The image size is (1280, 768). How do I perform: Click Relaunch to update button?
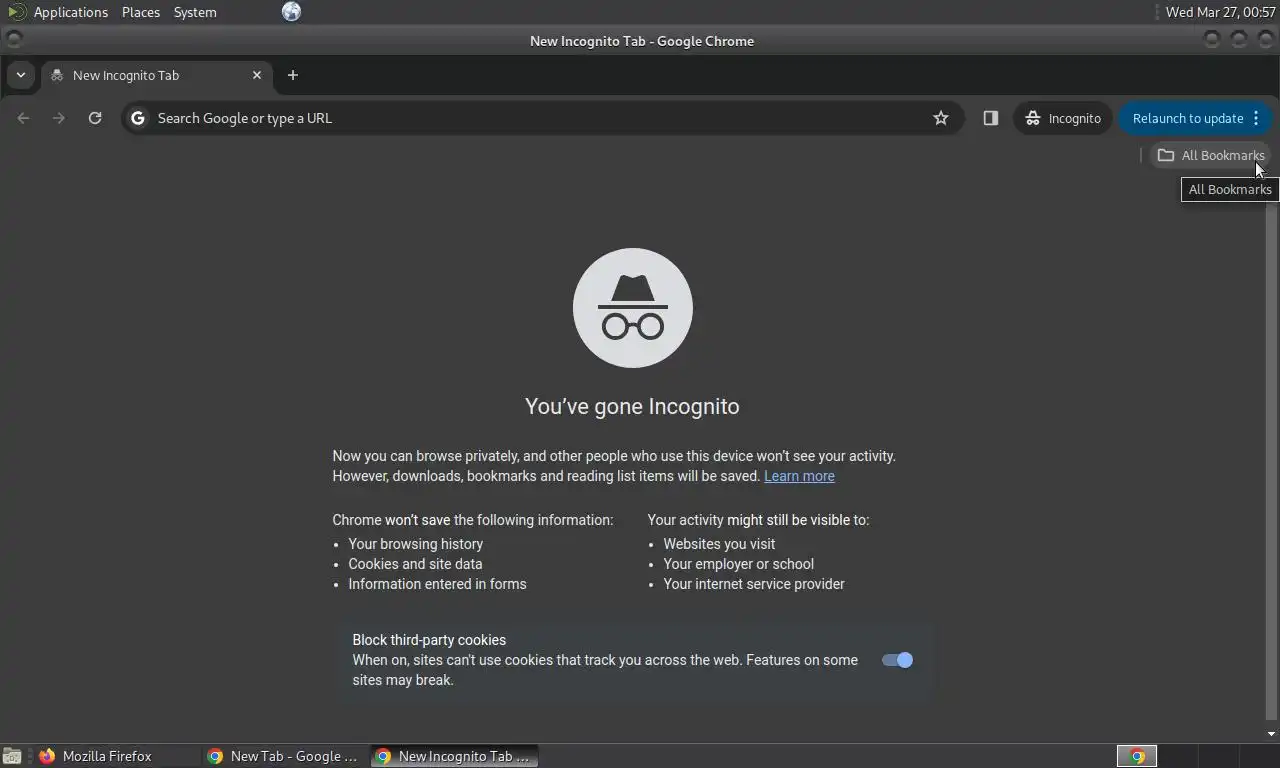(1187, 118)
